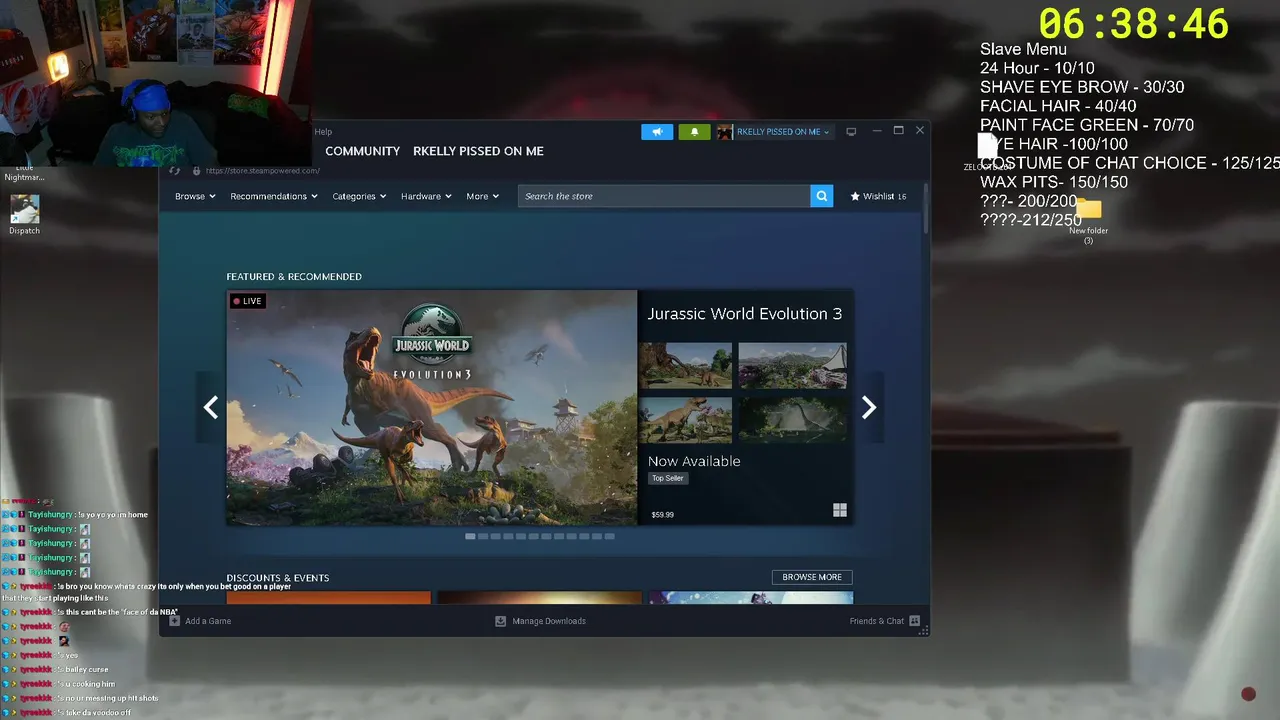Viewport: 1280px width, 720px height.
Task: Click the DISCOUNTS & EVENTS heading
Action: [x=277, y=578]
